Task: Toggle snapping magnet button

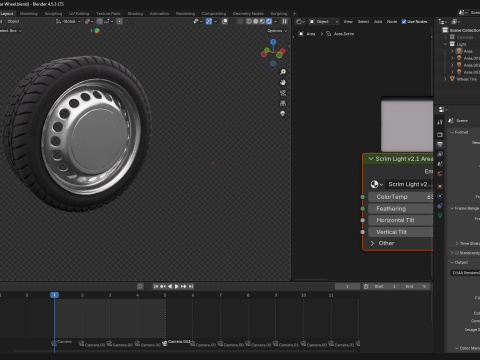Action: [100, 21]
